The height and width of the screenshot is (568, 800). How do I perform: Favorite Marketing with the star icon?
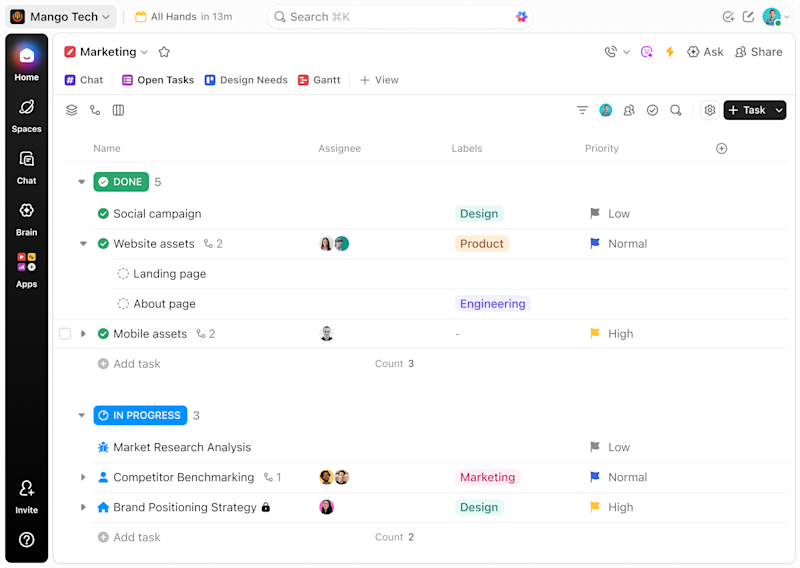pyautogui.click(x=164, y=52)
